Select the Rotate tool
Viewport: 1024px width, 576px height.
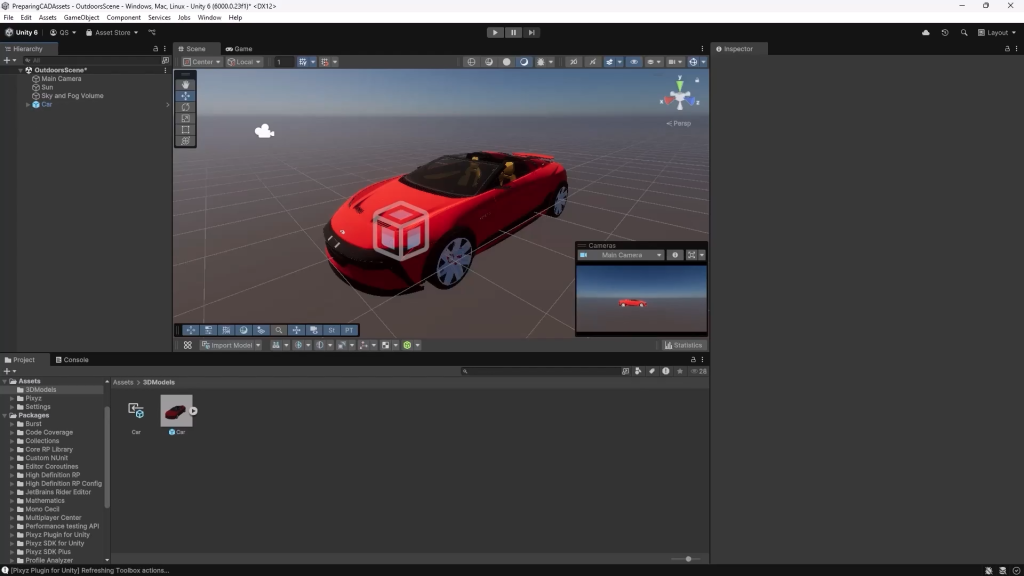click(x=185, y=106)
